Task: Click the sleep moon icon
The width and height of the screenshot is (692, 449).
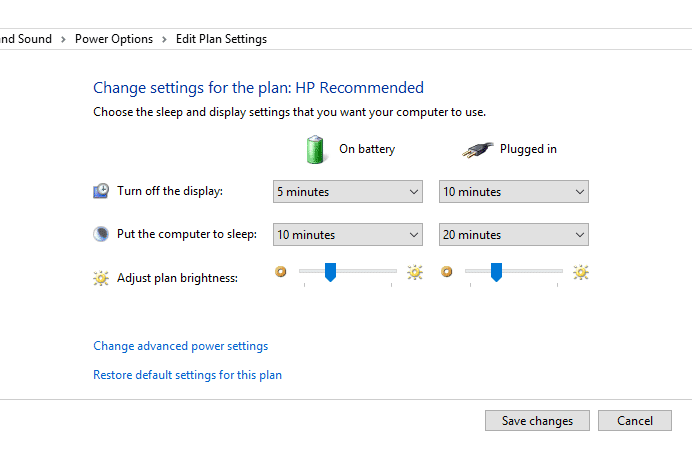Action: [x=101, y=234]
